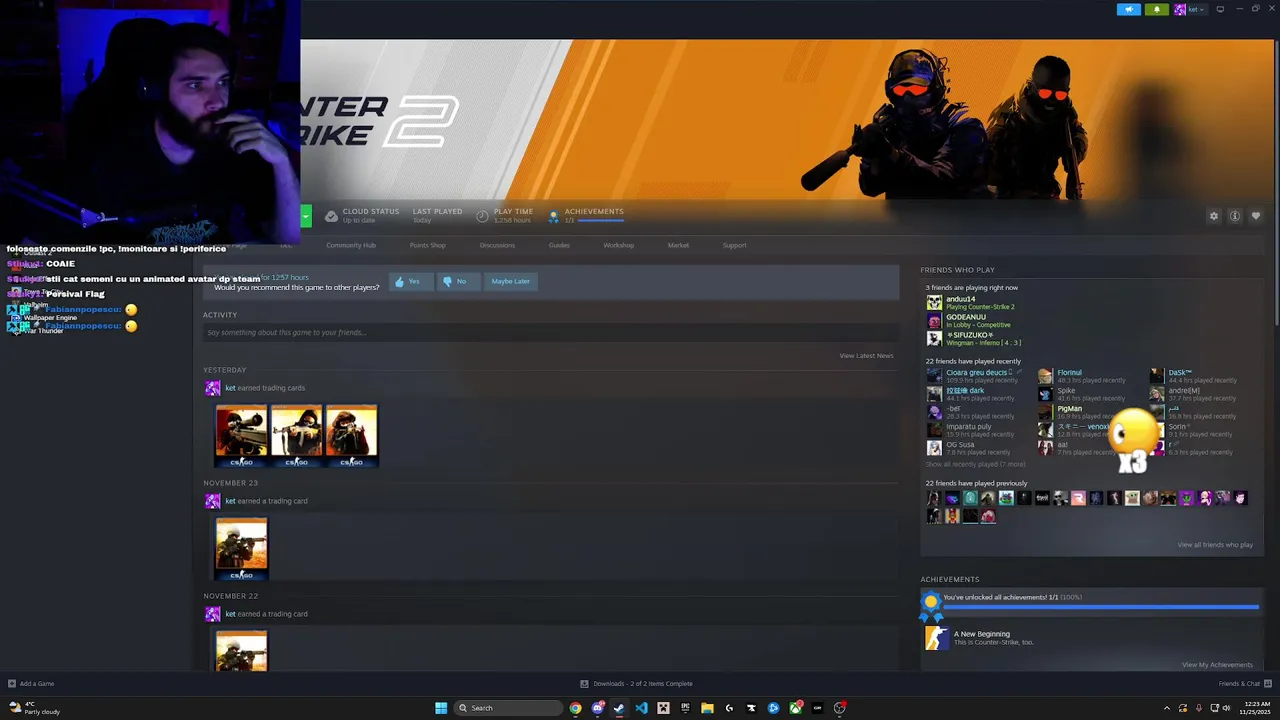Open the Achievements header stat
1280x720 pixels.
click(x=588, y=215)
